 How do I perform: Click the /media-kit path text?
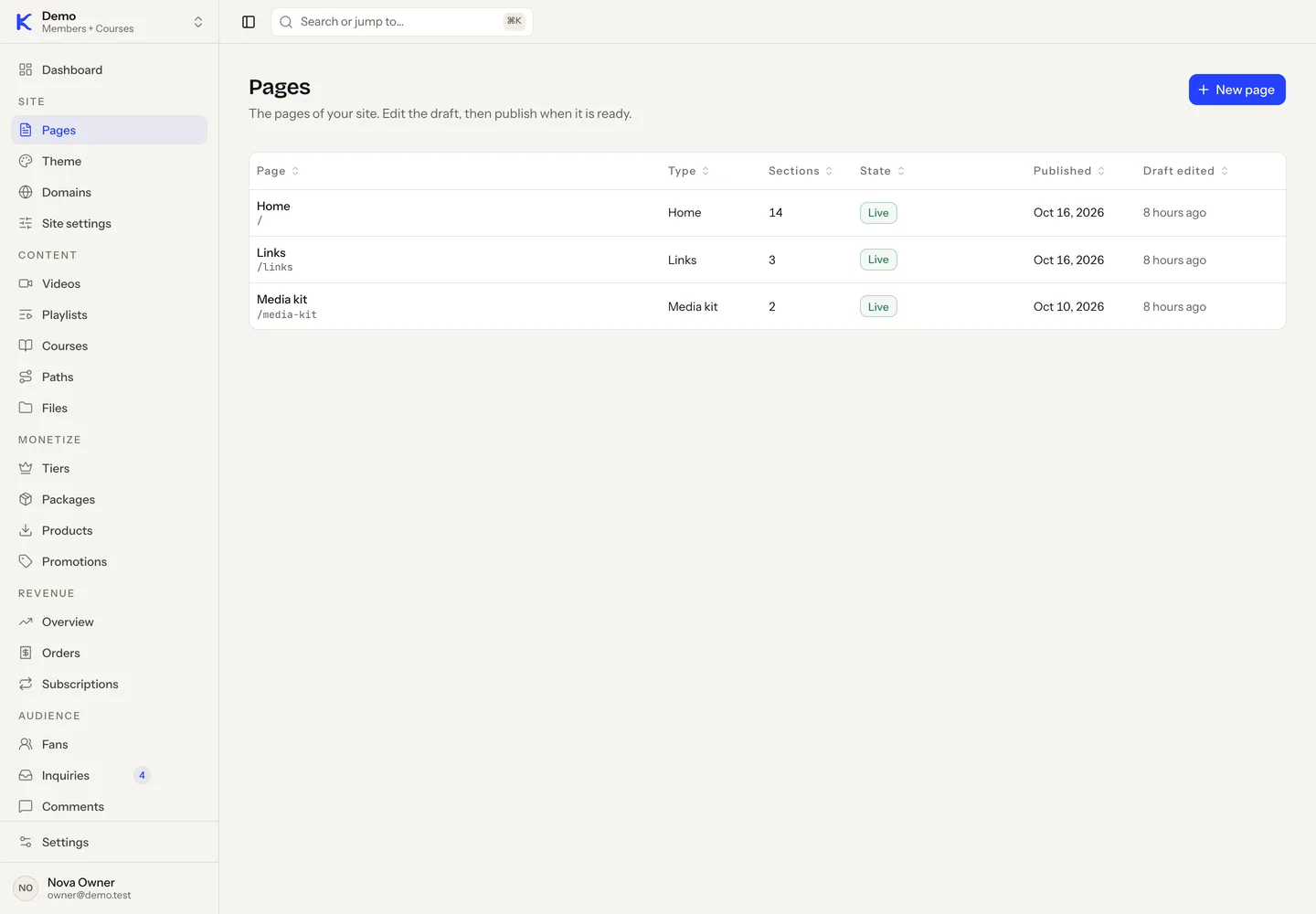point(287,314)
